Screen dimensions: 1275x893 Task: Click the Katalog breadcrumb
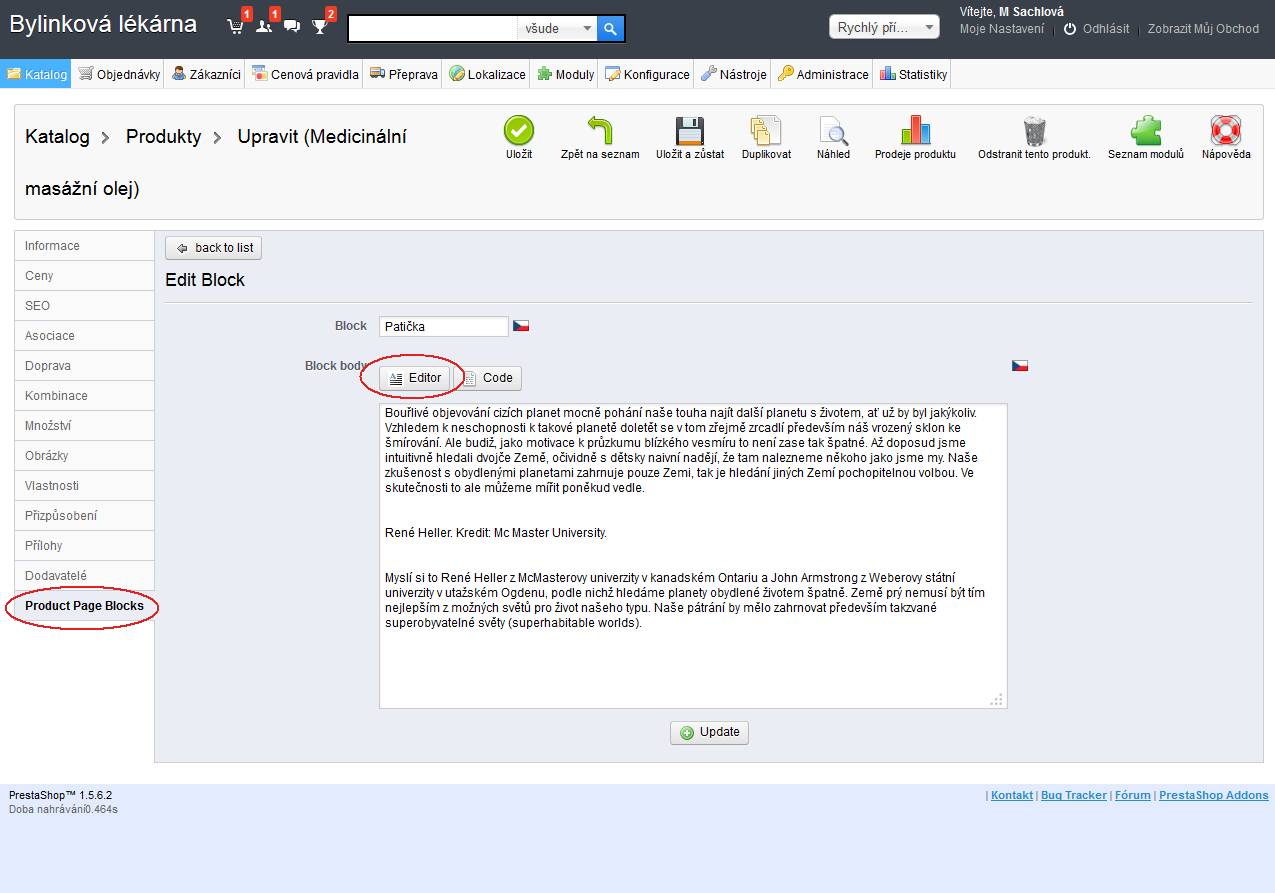tap(57, 137)
